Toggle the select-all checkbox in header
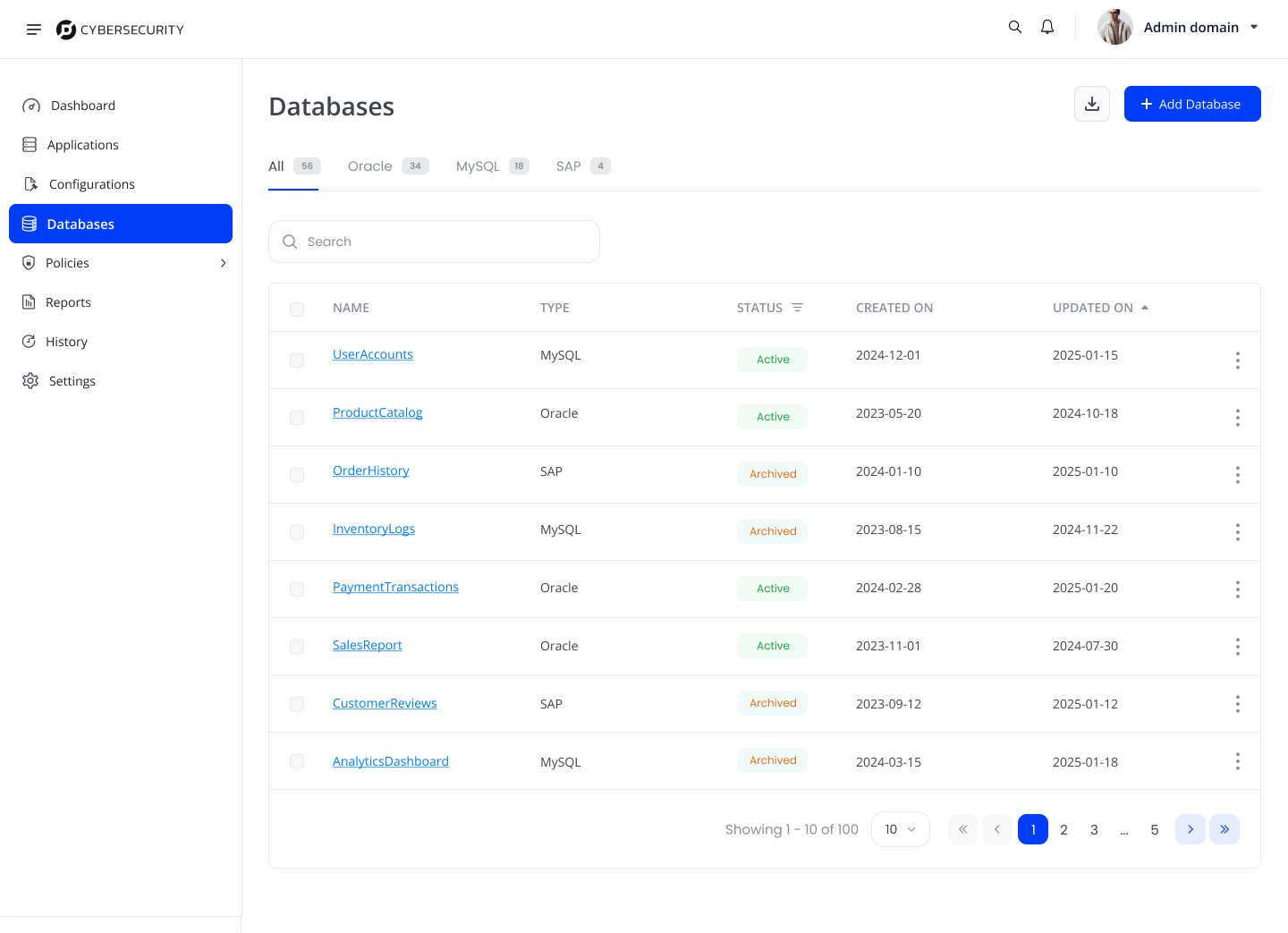 pyautogui.click(x=297, y=310)
